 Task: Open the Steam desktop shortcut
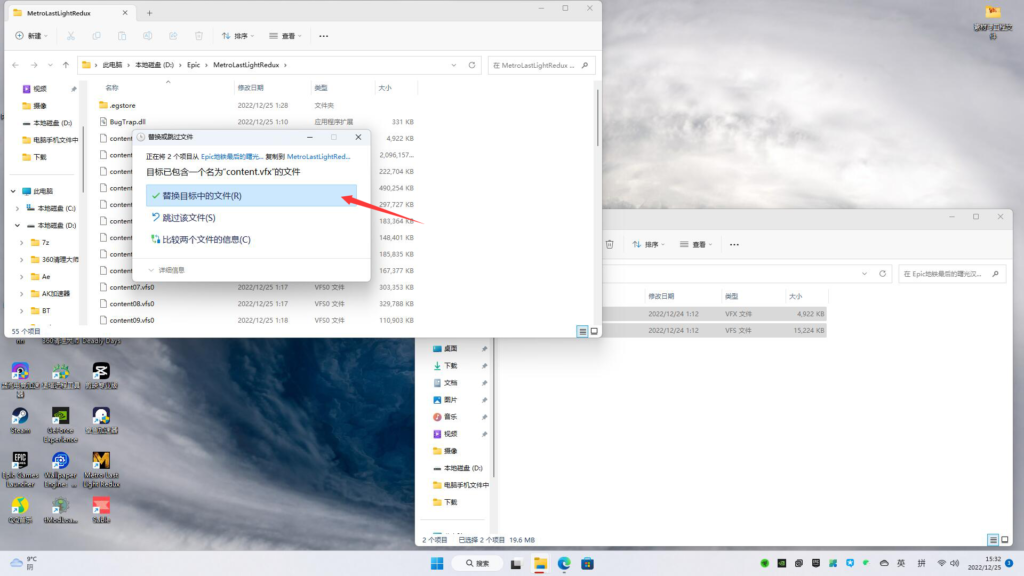20,421
